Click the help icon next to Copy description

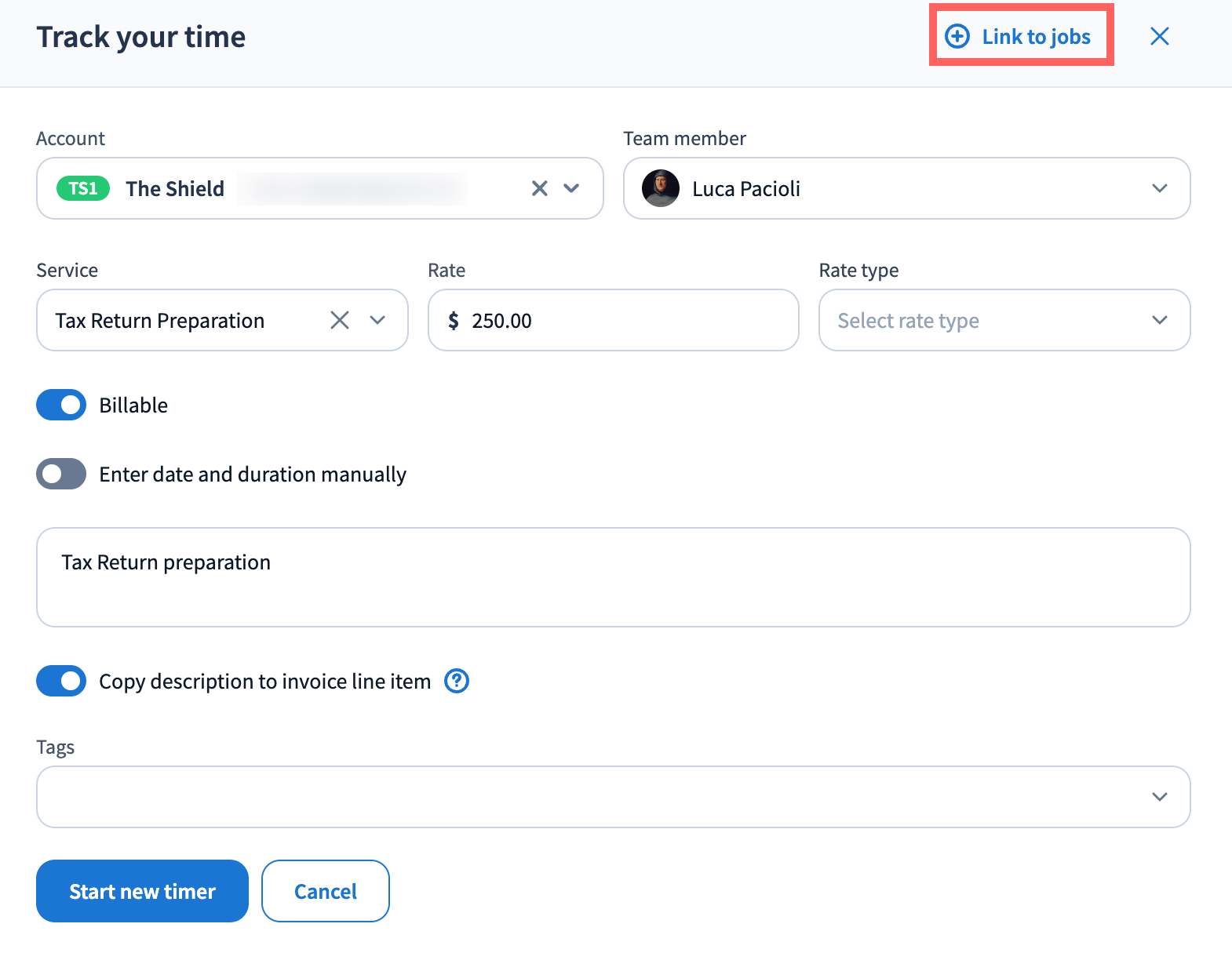(456, 681)
